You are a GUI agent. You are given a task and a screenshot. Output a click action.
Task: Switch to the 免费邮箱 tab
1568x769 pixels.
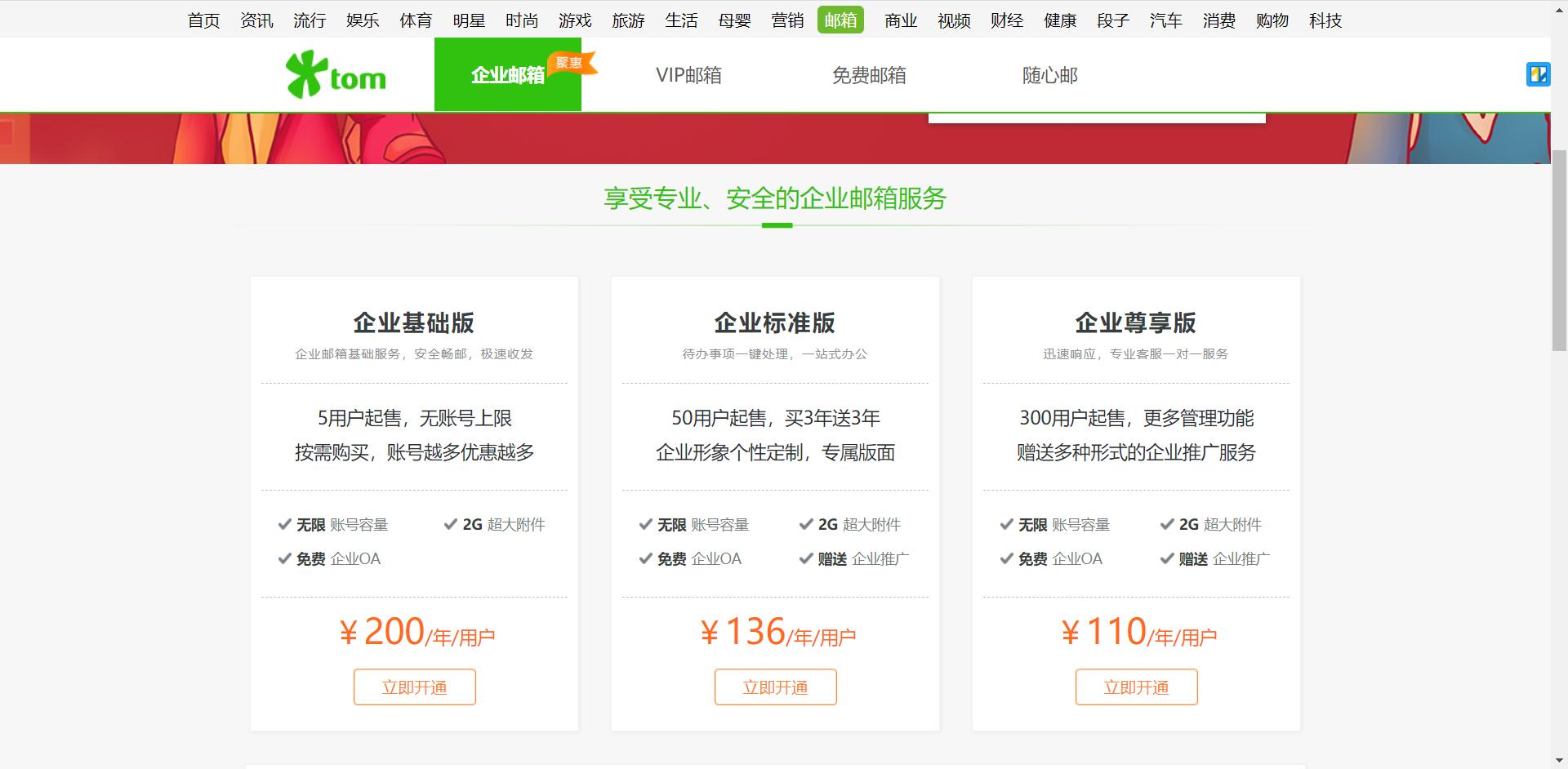pyautogui.click(x=869, y=74)
